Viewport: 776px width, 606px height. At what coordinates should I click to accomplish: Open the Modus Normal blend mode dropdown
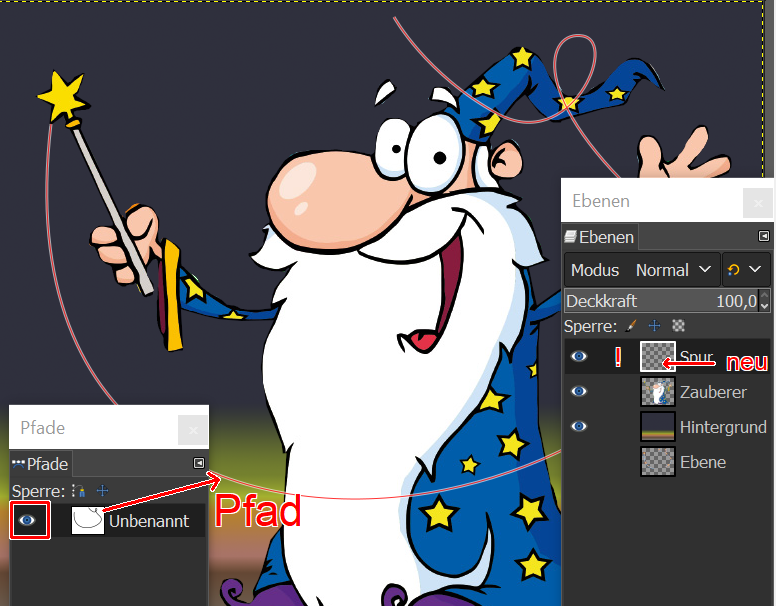(642, 270)
